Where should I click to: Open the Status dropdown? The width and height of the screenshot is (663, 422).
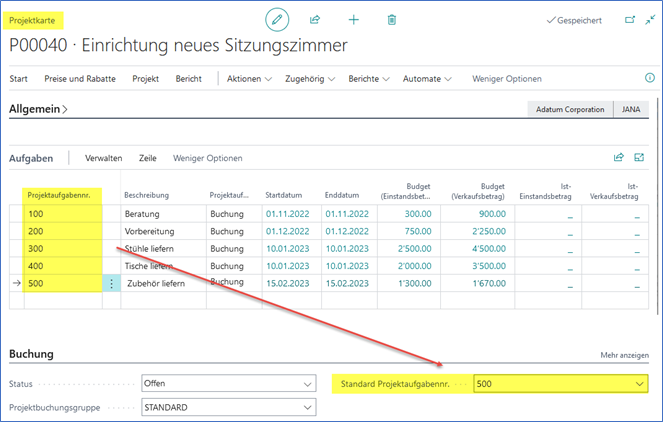[306, 384]
